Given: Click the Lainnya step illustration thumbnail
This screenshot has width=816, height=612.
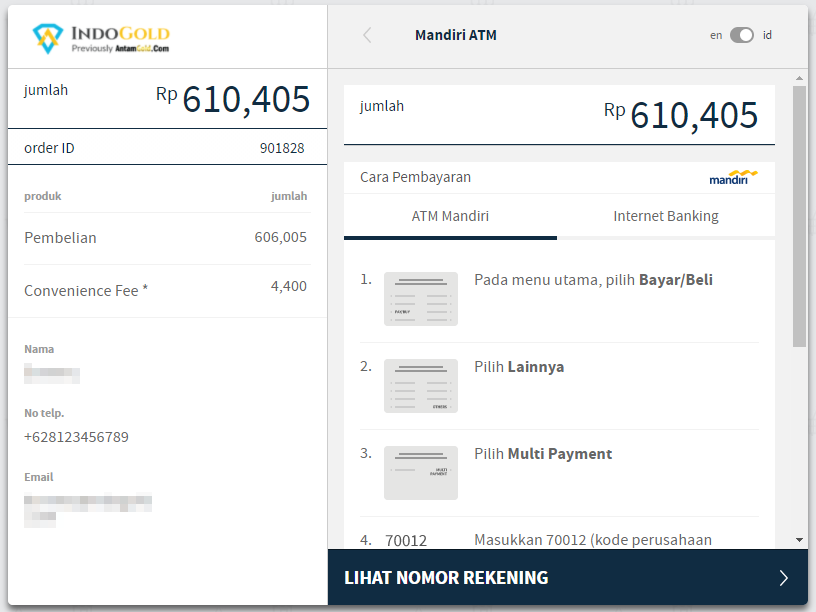Looking at the screenshot, I should pyautogui.click(x=421, y=386).
